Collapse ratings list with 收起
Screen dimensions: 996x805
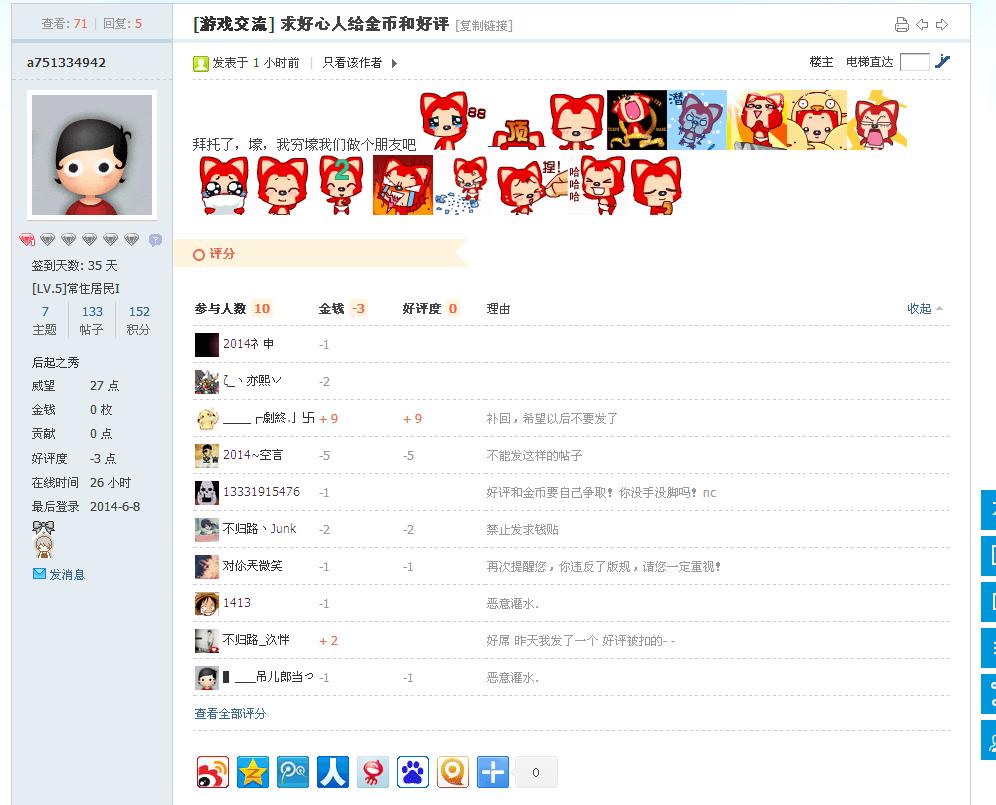pyautogui.click(x=924, y=309)
